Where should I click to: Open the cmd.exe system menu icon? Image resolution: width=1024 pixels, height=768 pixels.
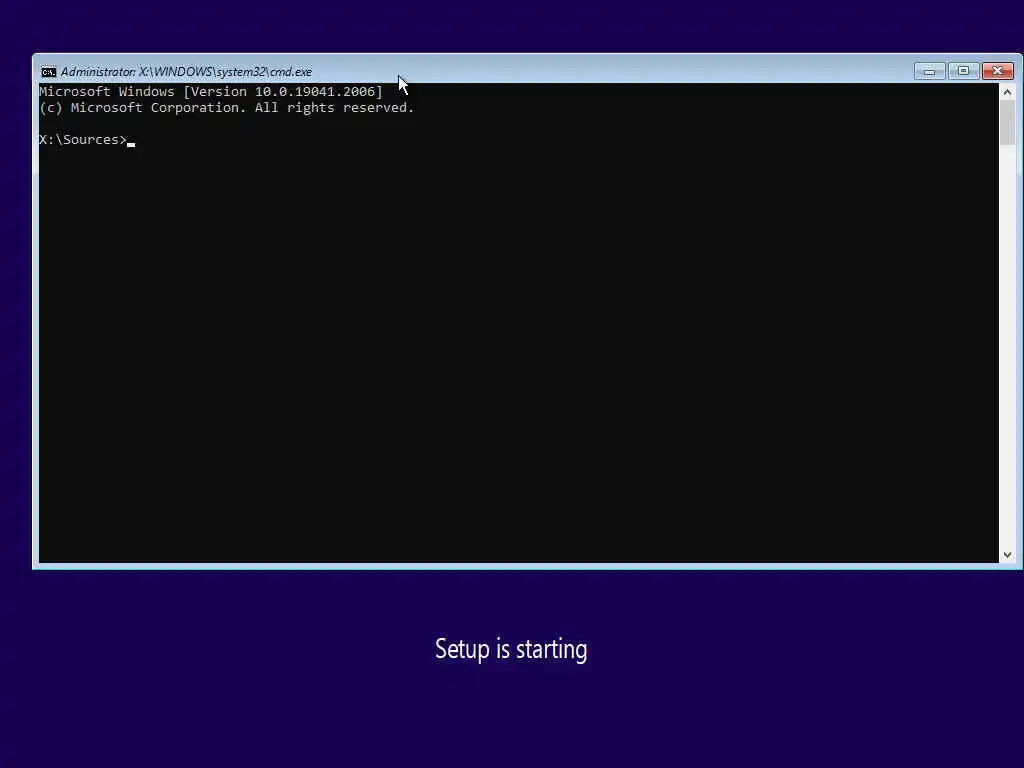(x=49, y=72)
